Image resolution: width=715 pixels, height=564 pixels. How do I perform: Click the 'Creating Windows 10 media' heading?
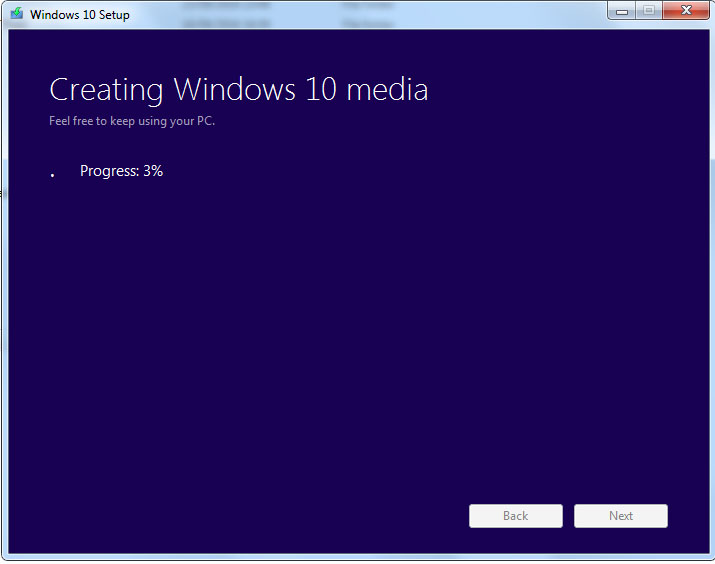click(x=238, y=90)
